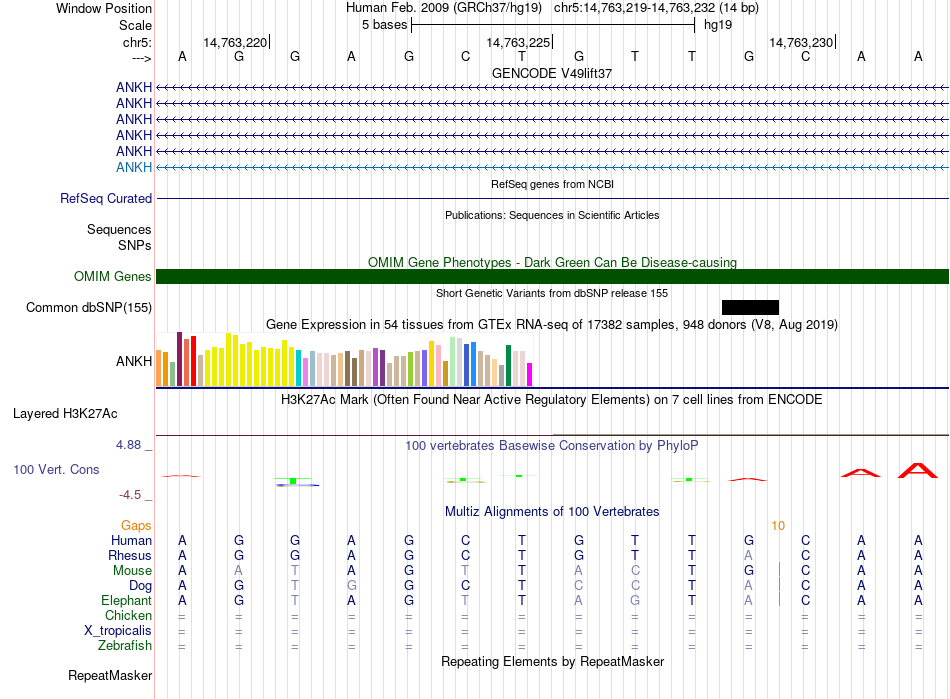Select the tallest maroon GTEx expression bar
950x699 pixels.
tap(179, 359)
